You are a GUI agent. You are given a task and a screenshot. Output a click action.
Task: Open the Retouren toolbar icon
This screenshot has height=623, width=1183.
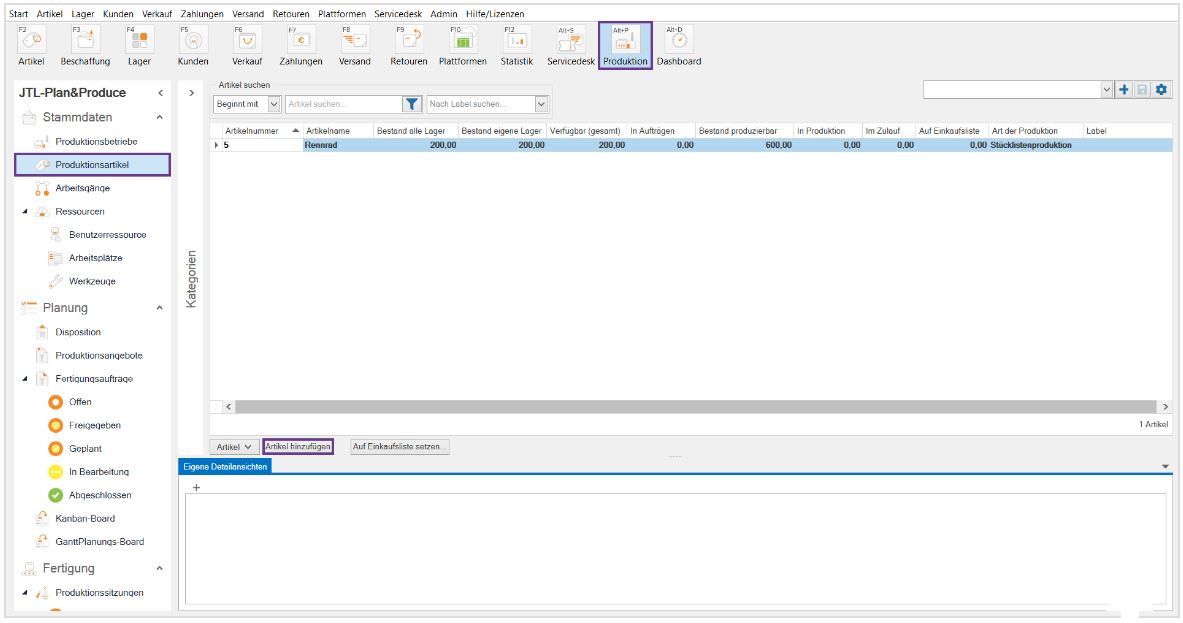pos(409,45)
